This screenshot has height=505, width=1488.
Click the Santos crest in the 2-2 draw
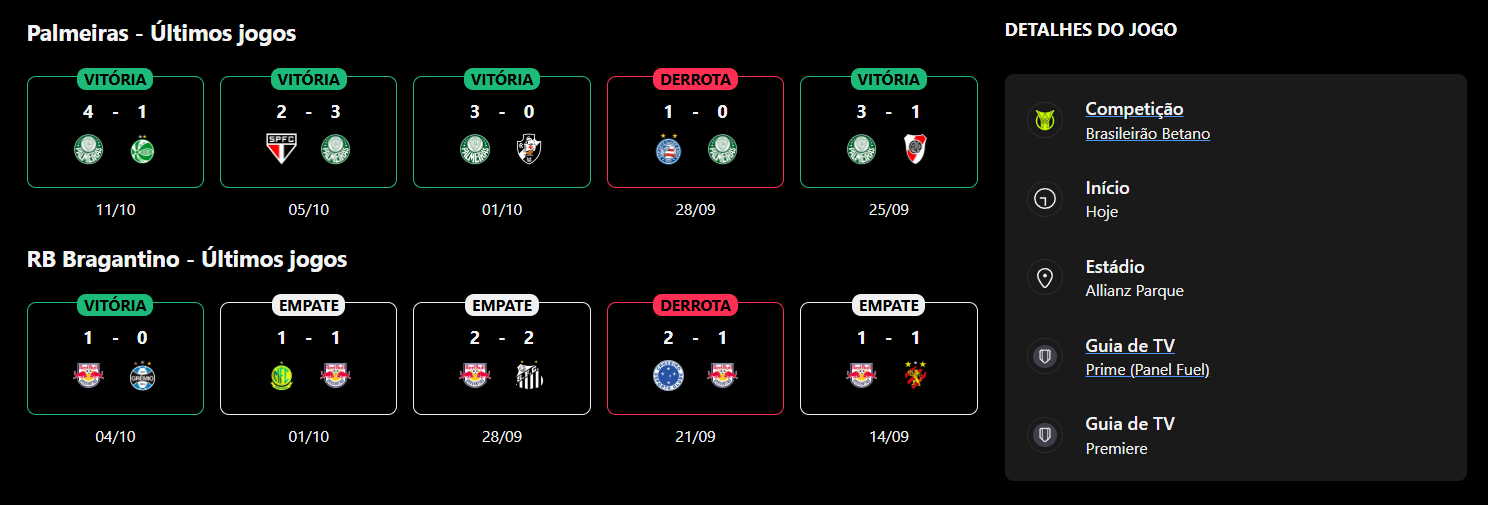tap(528, 376)
